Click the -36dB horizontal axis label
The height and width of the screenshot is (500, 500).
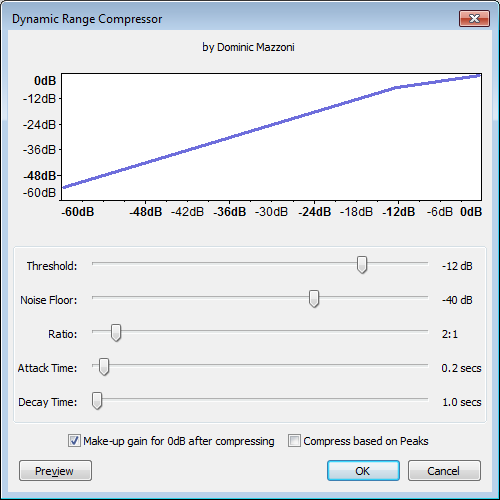(230, 212)
